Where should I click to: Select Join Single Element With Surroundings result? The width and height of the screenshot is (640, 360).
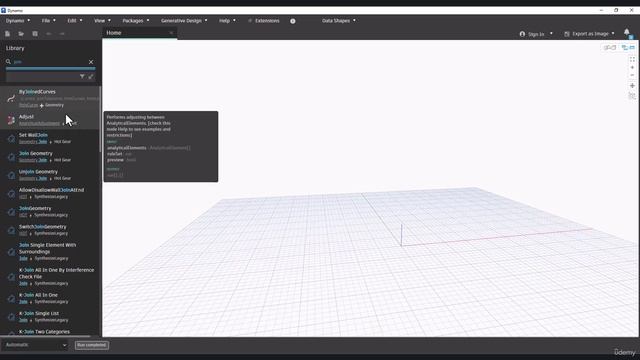pos(51,251)
